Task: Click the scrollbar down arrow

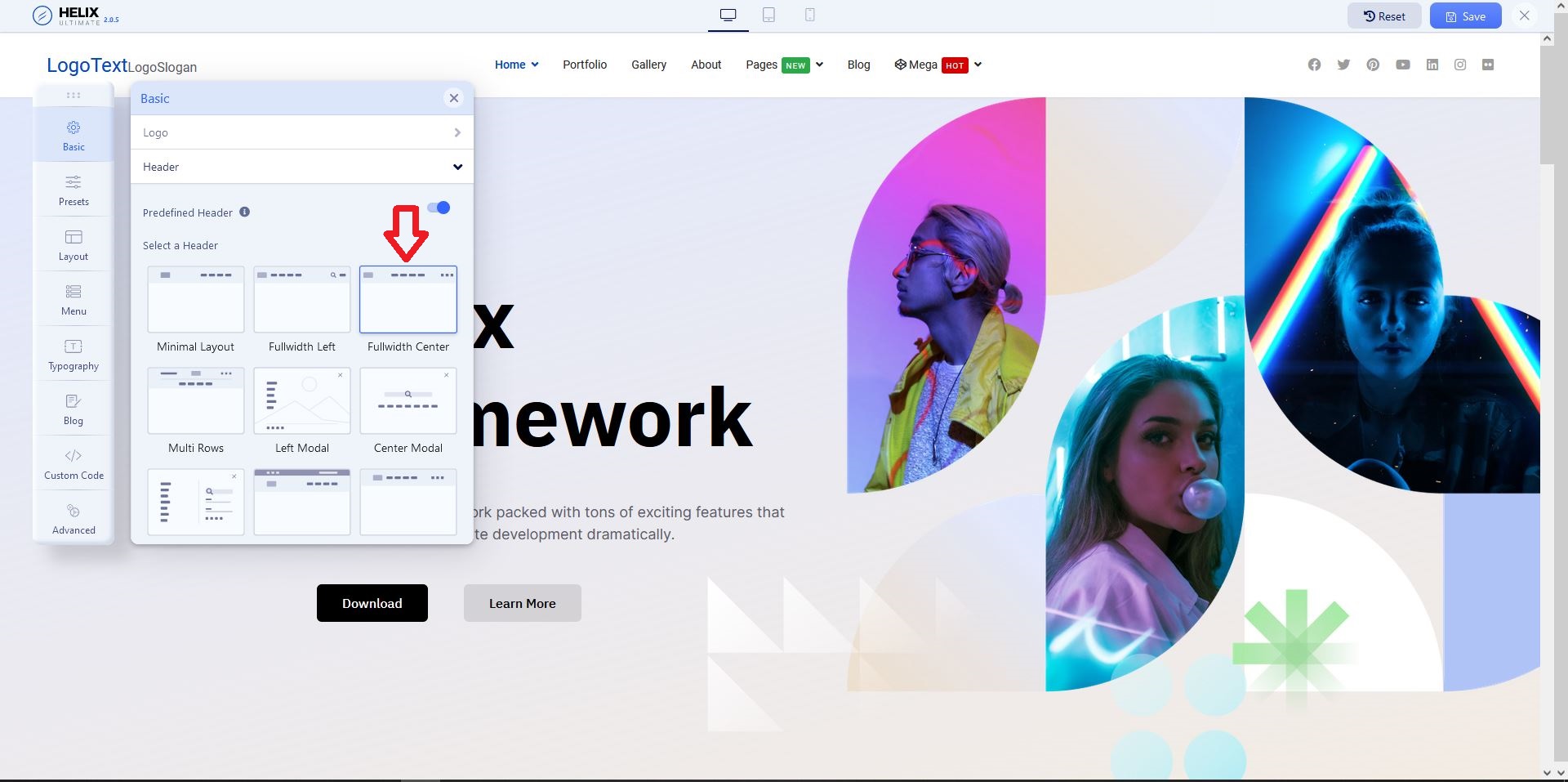Action: coord(1547,772)
